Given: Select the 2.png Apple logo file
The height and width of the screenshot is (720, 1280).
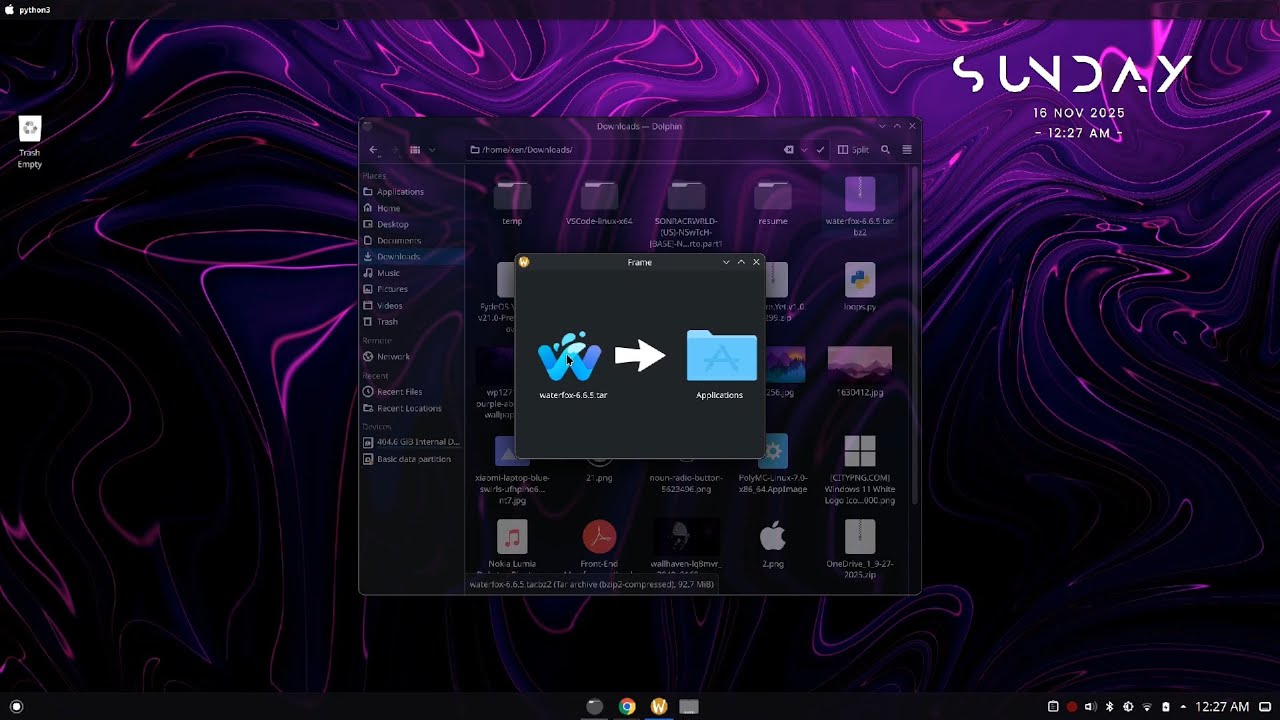Looking at the screenshot, I should (773, 545).
